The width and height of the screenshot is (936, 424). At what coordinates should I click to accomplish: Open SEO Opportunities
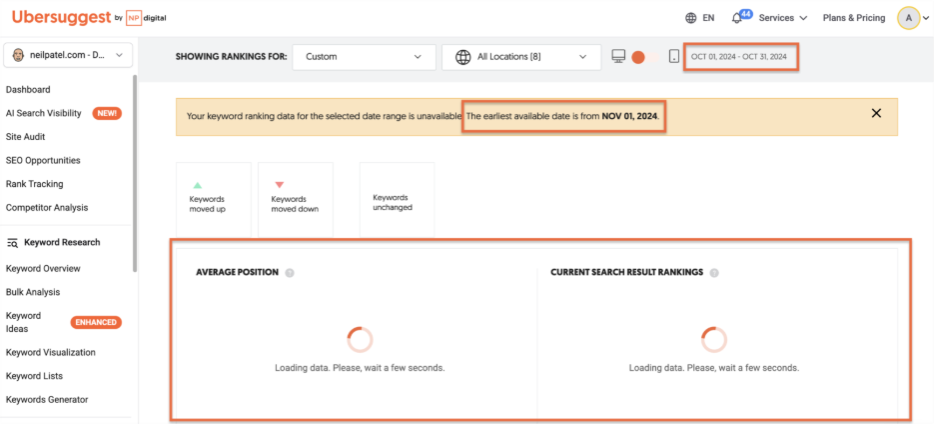(x=43, y=160)
